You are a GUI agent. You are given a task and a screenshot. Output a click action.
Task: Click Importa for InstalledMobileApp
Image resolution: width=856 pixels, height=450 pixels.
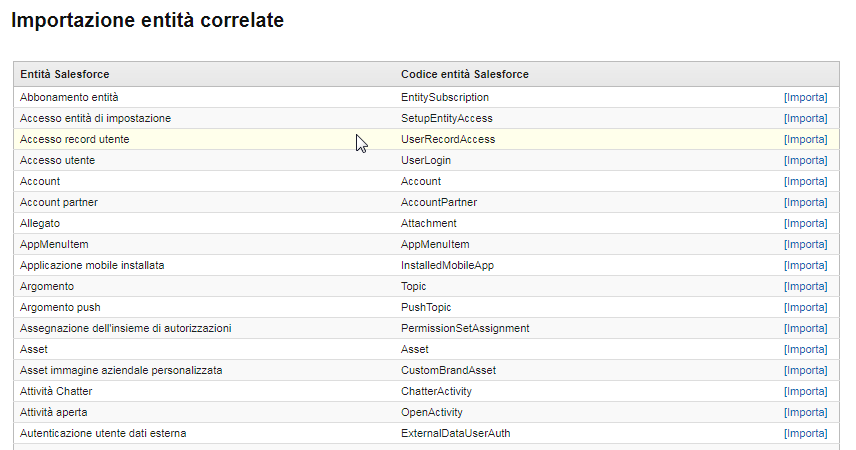[x=806, y=265]
